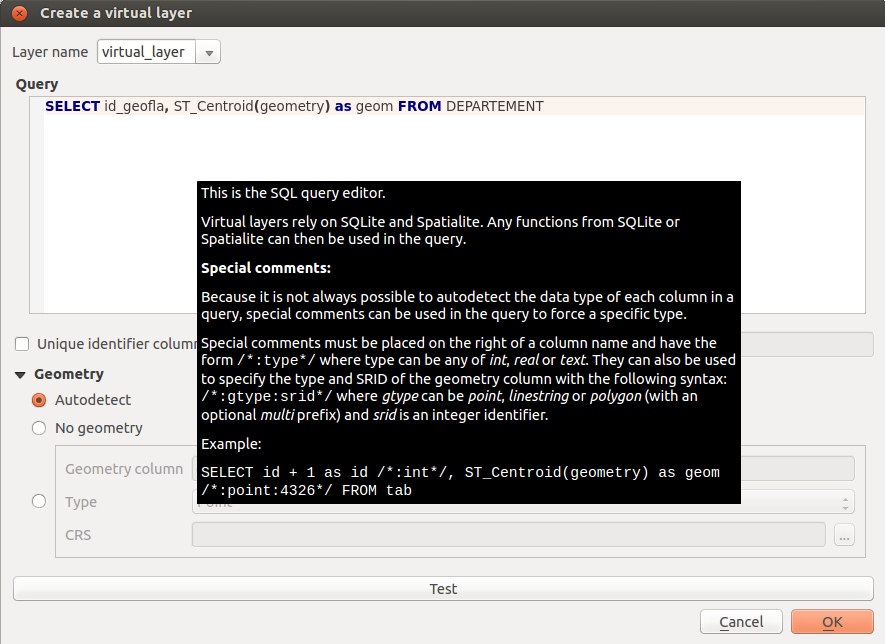
Task: Click the FROM keyword in the query
Action: pos(419,106)
